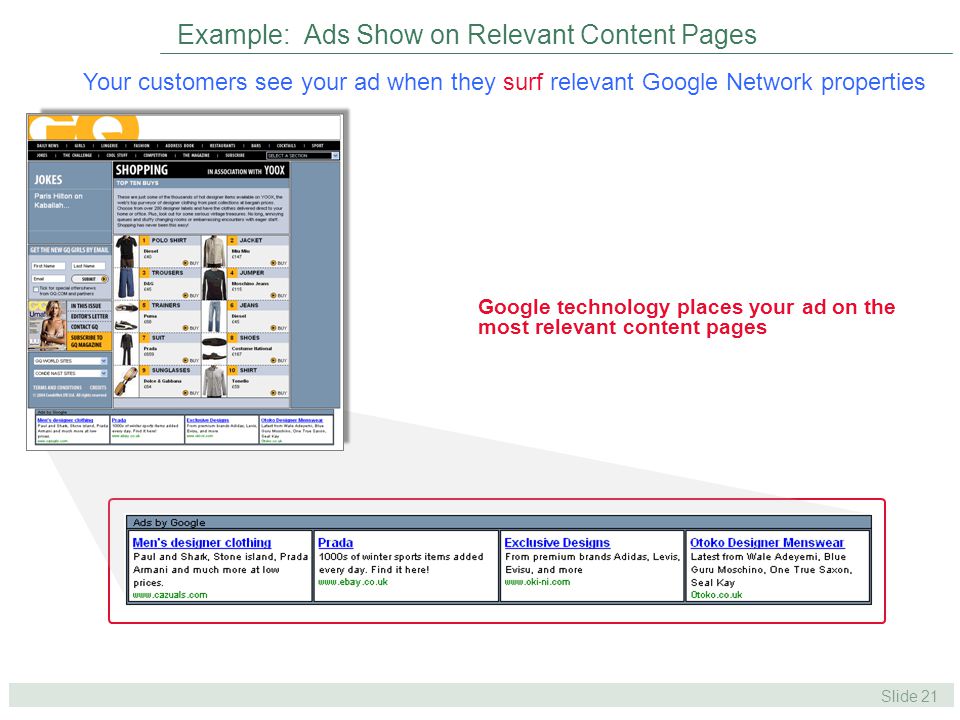The height and width of the screenshot is (720, 960).
Task: Click the GQ logo
Action: coord(84,127)
